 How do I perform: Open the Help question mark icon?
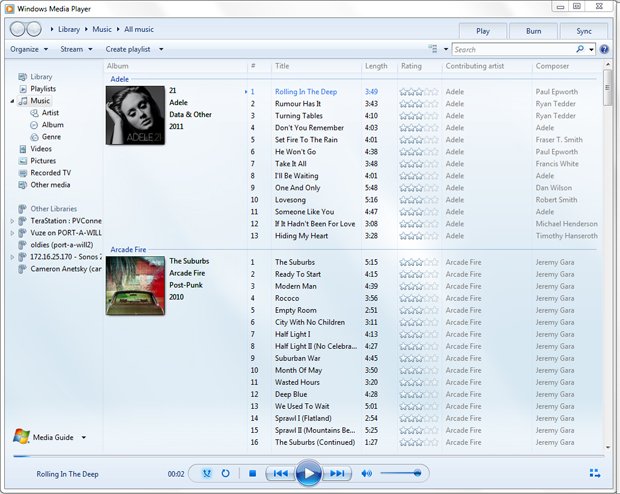(604, 49)
